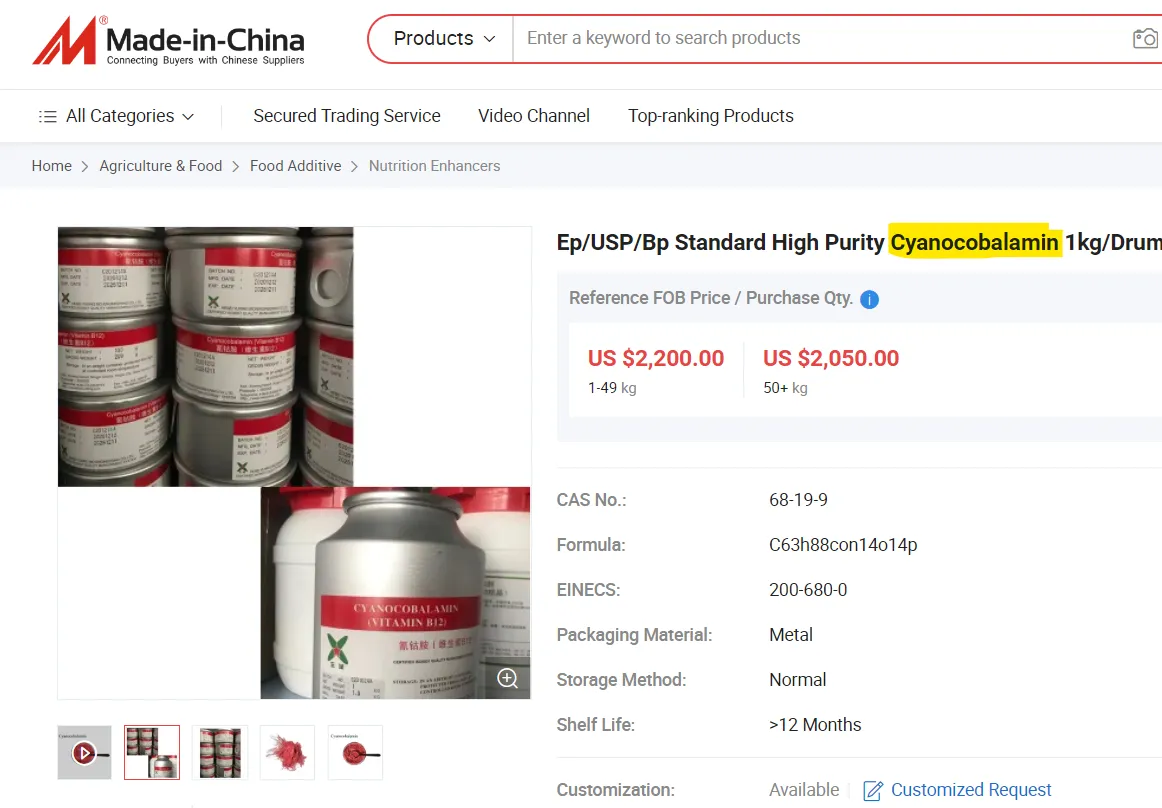
Task: Open the Secured Trading Service menu item
Action: point(347,116)
